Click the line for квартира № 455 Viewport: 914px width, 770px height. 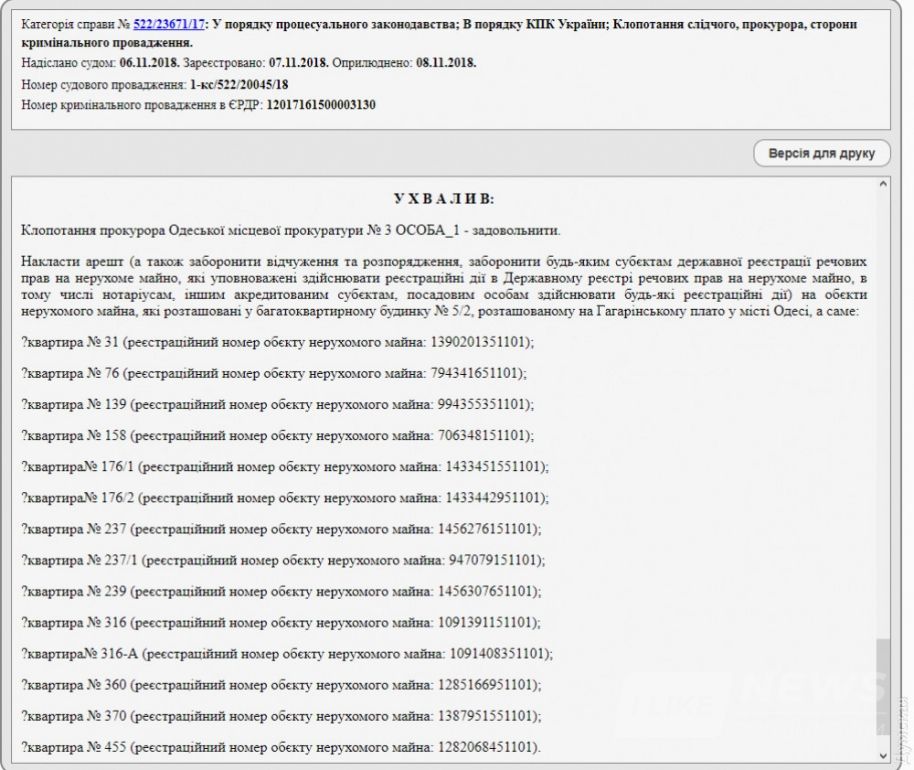pos(281,747)
